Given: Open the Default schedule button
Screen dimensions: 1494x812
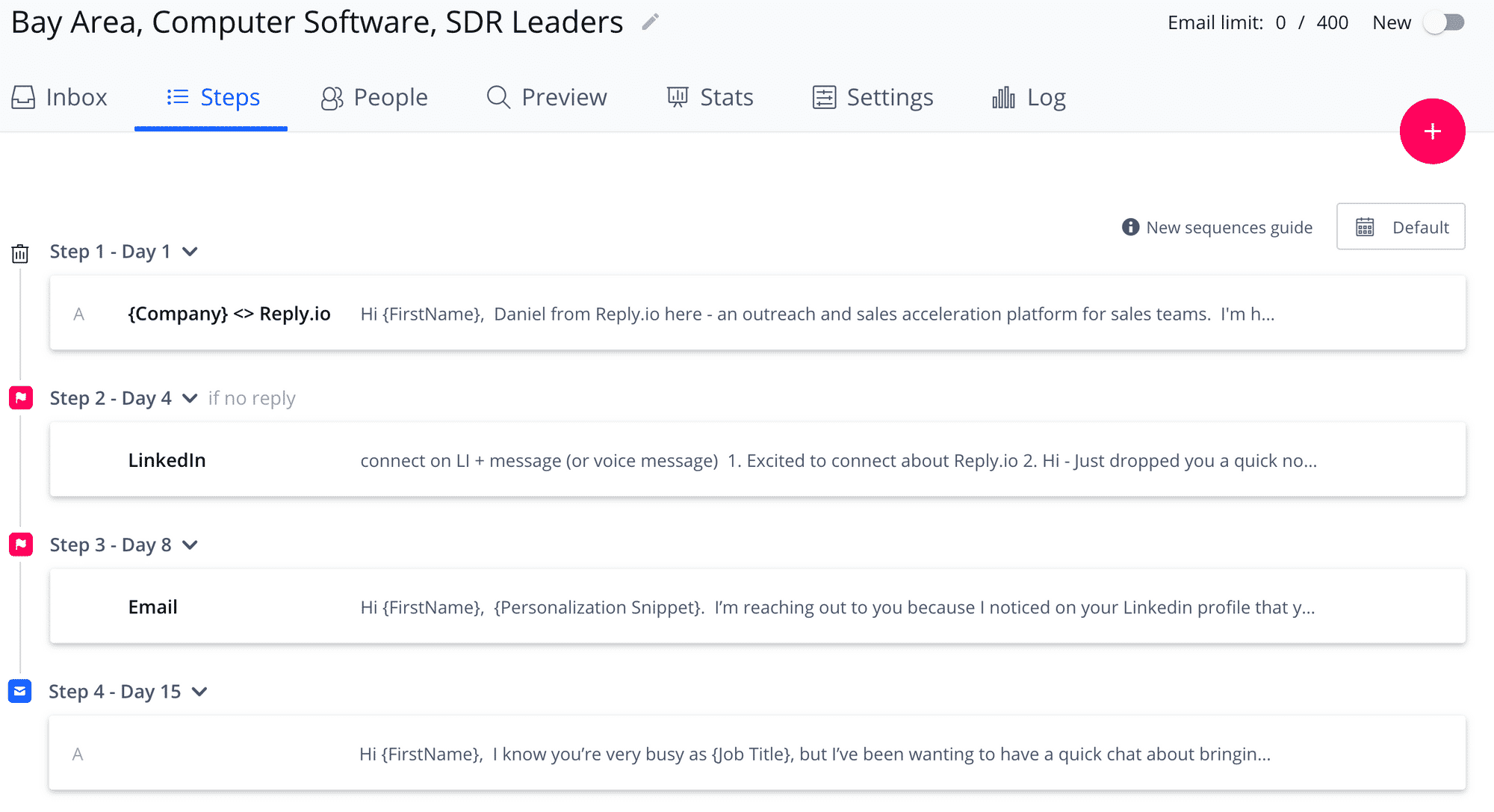Looking at the screenshot, I should tap(1401, 226).
